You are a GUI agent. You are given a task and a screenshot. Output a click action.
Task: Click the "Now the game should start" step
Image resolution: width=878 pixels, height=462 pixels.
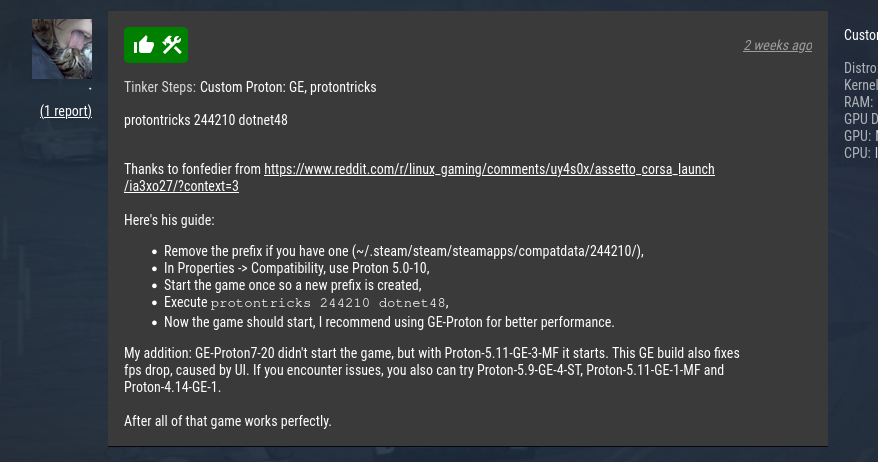point(388,322)
